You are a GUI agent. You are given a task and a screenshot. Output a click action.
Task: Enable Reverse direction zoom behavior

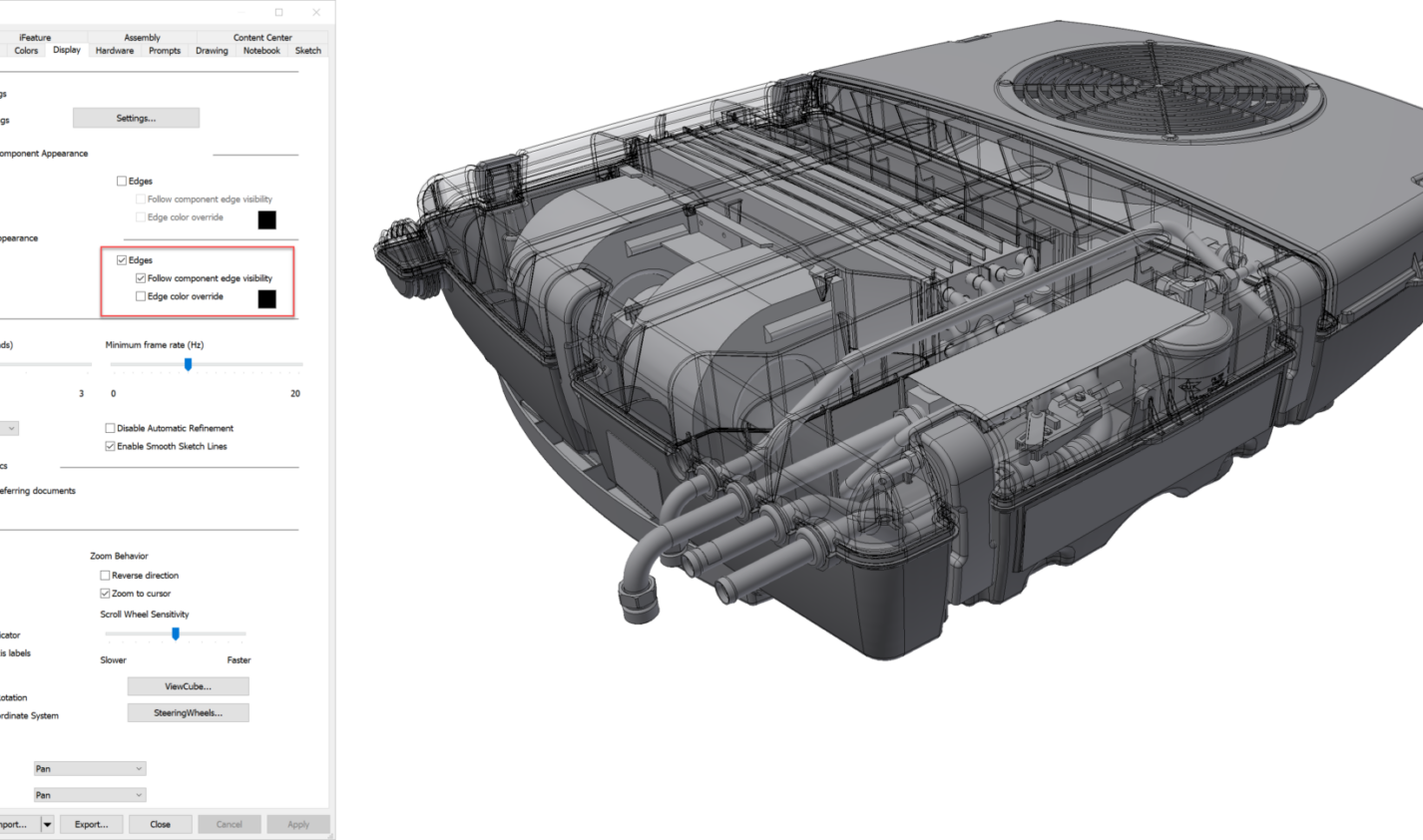[x=105, y=576]
